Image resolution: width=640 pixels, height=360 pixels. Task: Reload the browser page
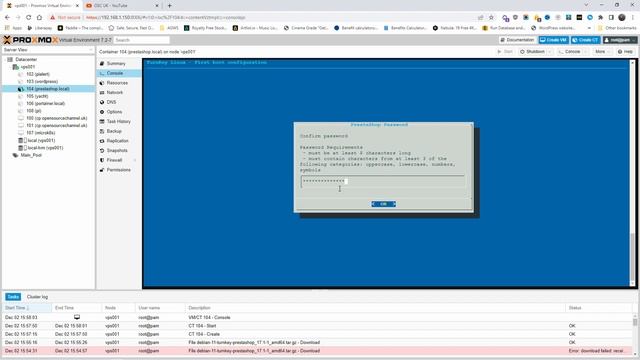click(28, 18)
